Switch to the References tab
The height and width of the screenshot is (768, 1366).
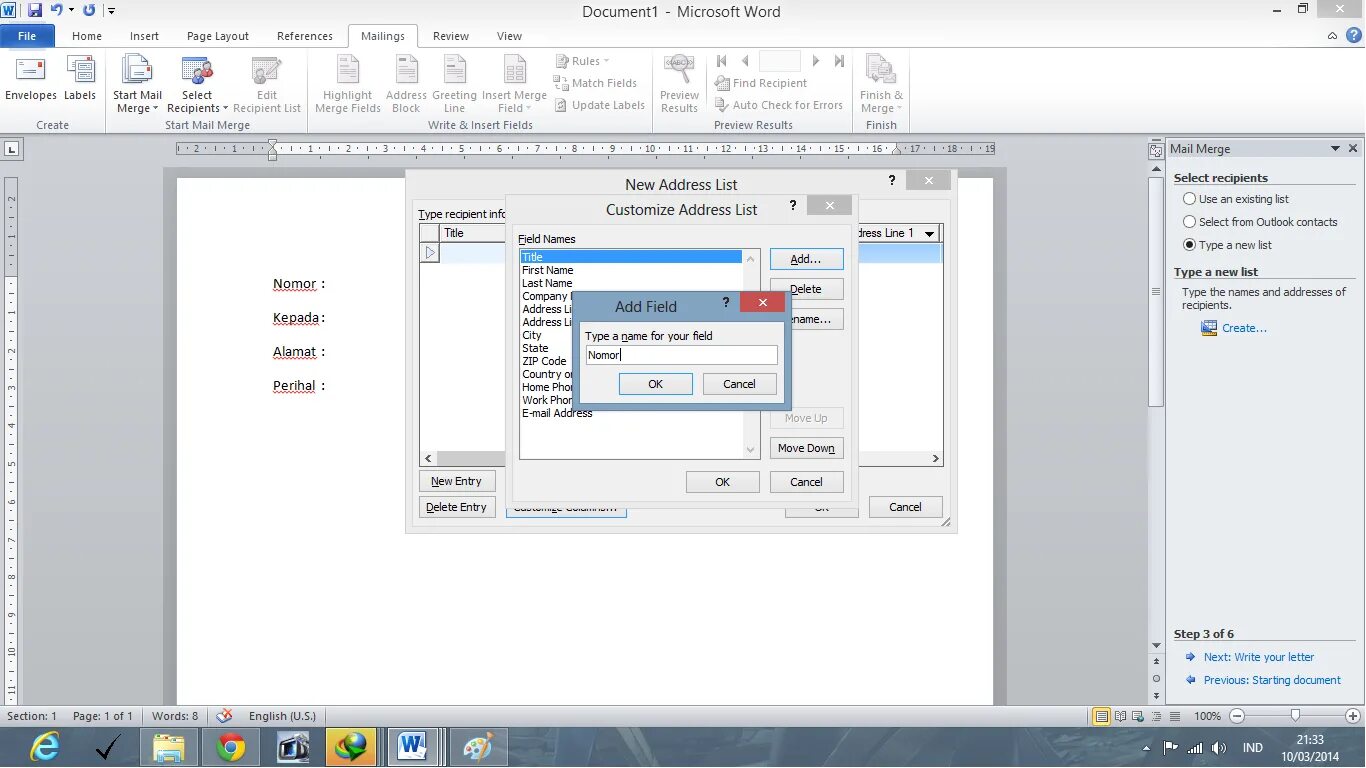coord(305,36)
